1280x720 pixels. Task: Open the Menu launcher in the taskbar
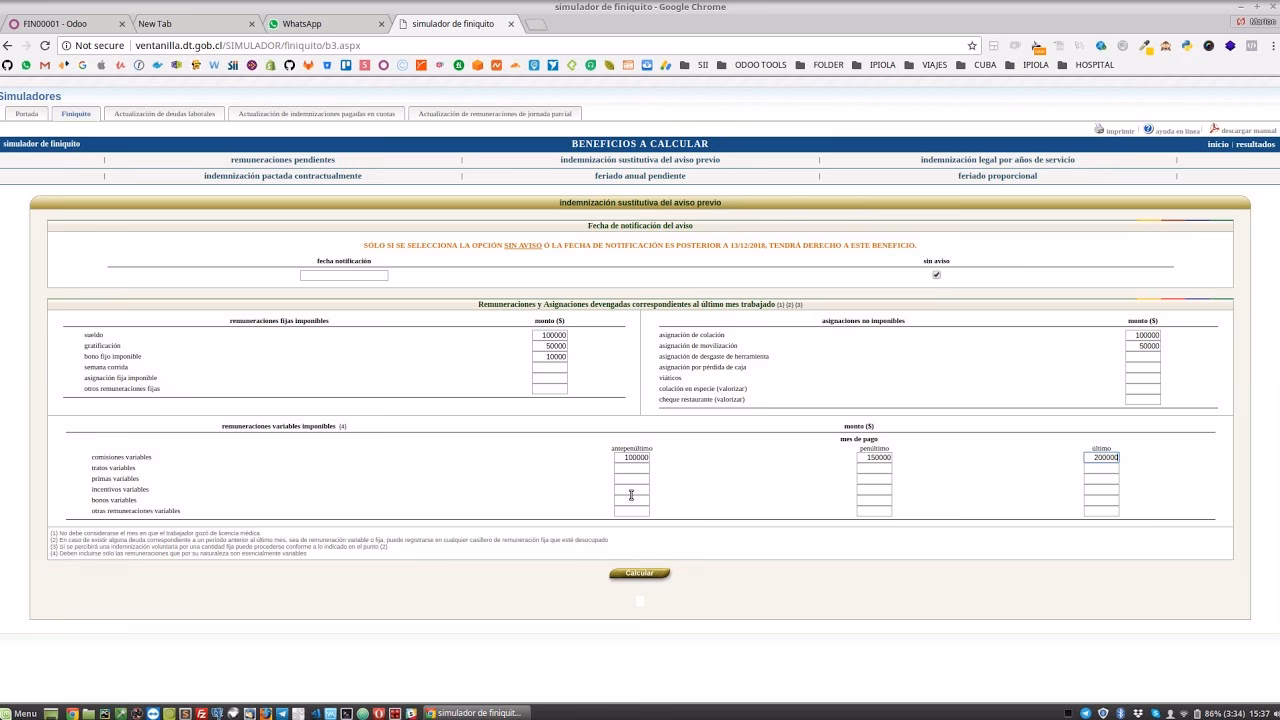[x=19, y=713]
